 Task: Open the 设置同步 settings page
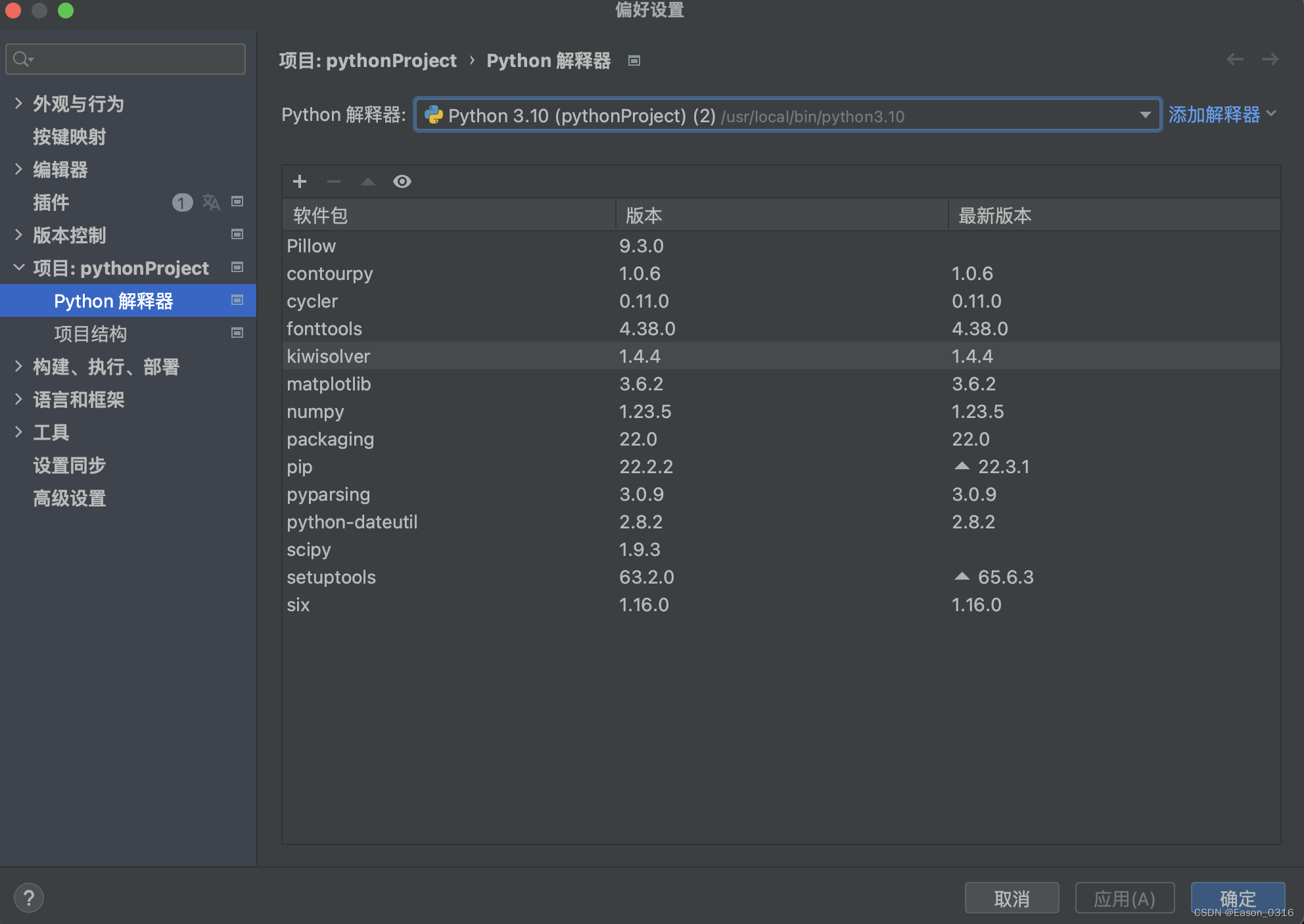70,465
